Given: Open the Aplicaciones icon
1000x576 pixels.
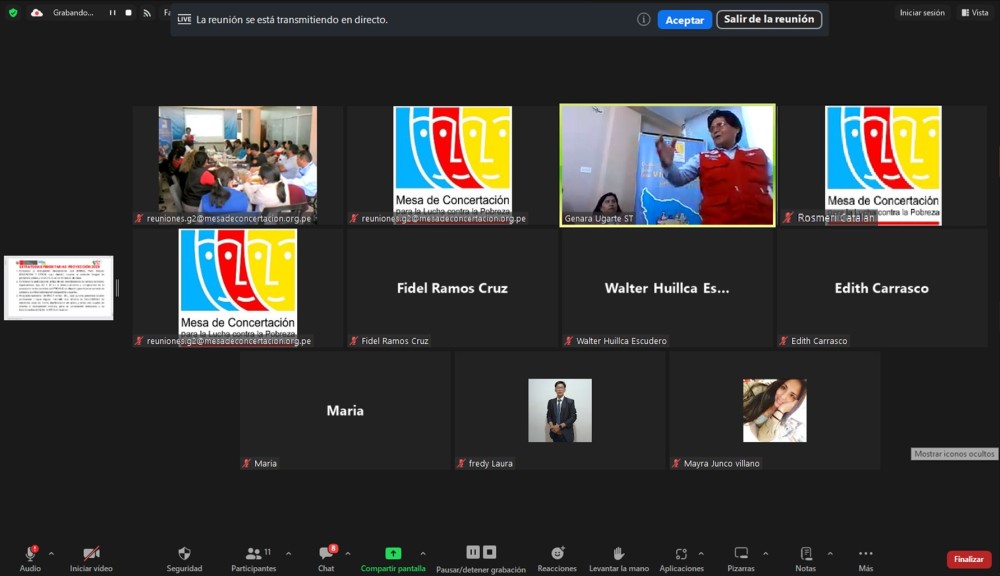Looking at the screenshot, I should point(681,553).
